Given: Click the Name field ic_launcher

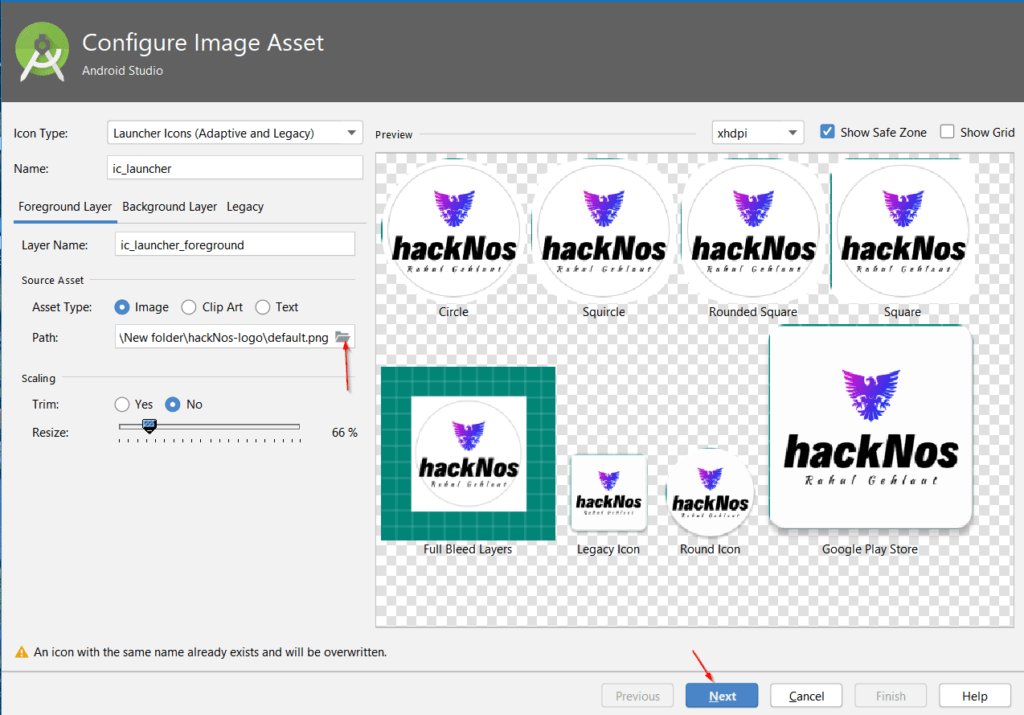Looking at the screenshot, I should click(234, 168).
